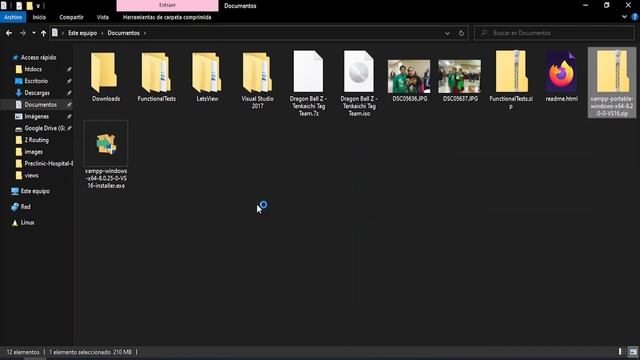
Task: Select the xampp-portable-windows zip archive
Action: 612,83
